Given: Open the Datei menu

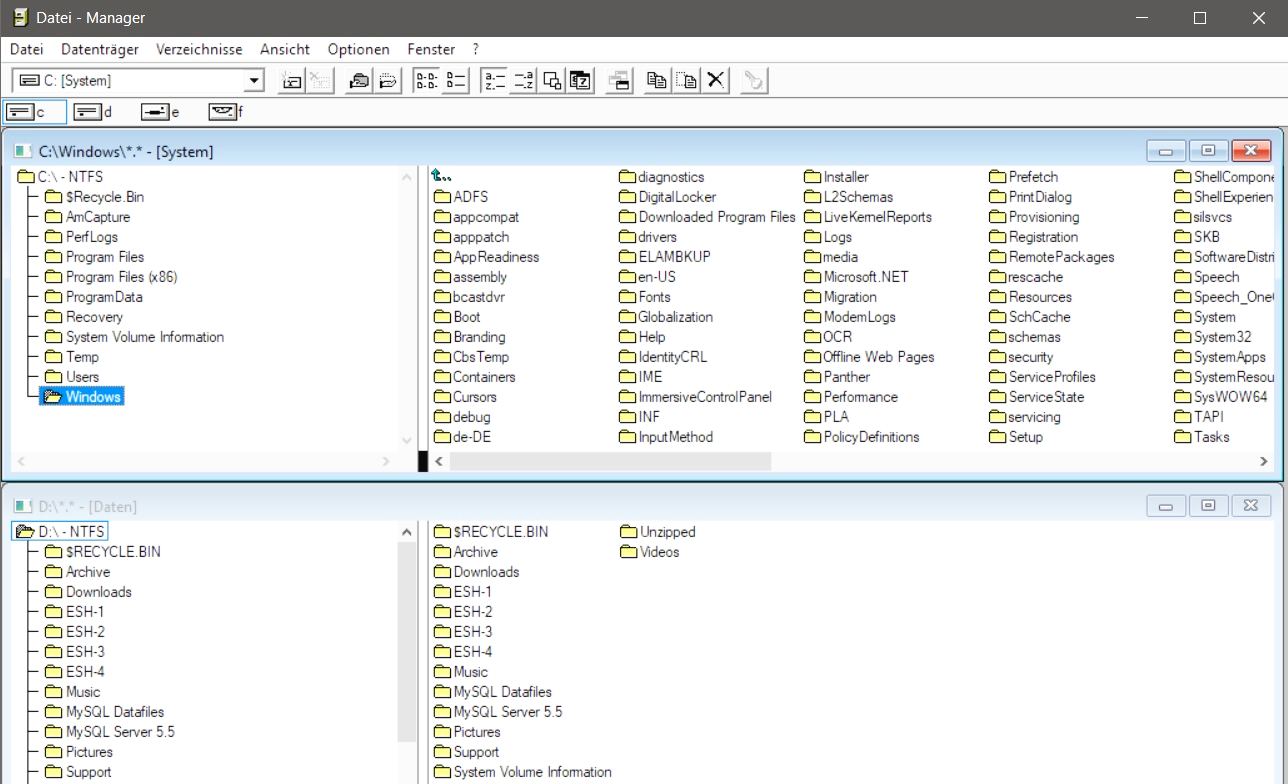Looking at the screenshot, I should click(x=27, y=49).
